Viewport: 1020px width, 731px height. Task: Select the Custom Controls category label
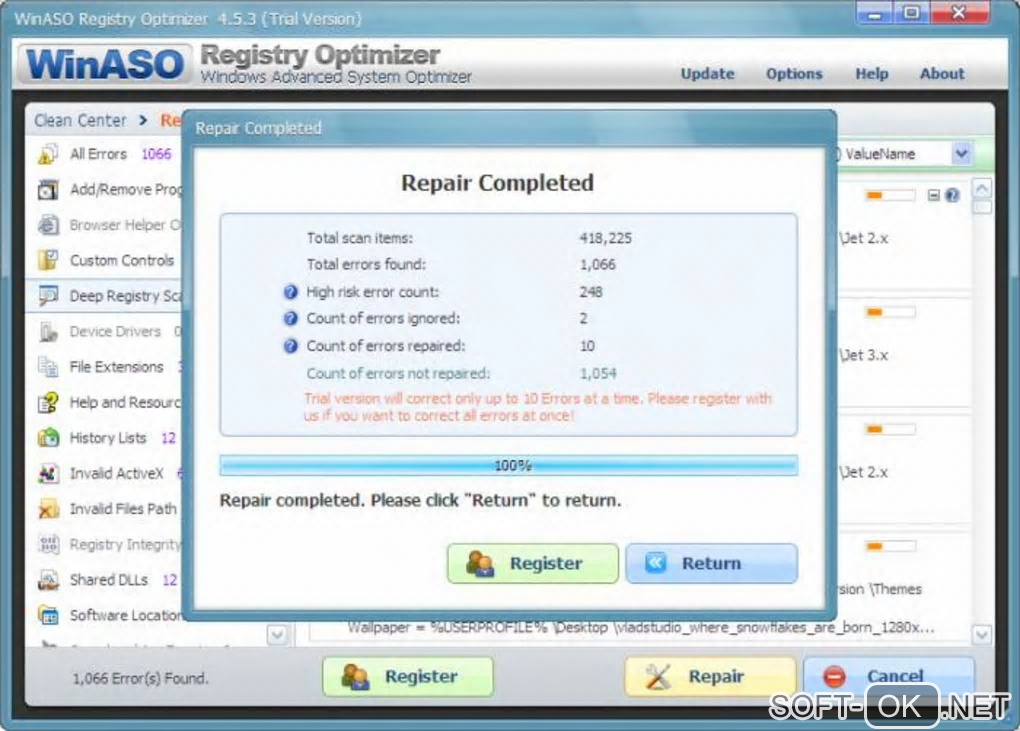[x=122, y=261]
